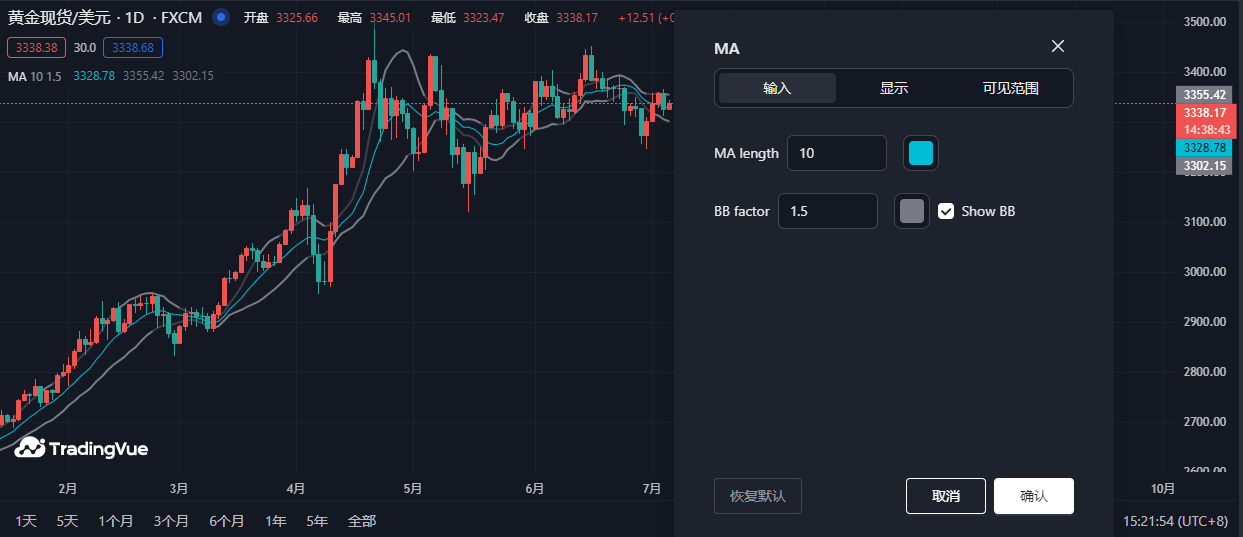
Task: Open the 可见范围 tab
Action: 1010,88
